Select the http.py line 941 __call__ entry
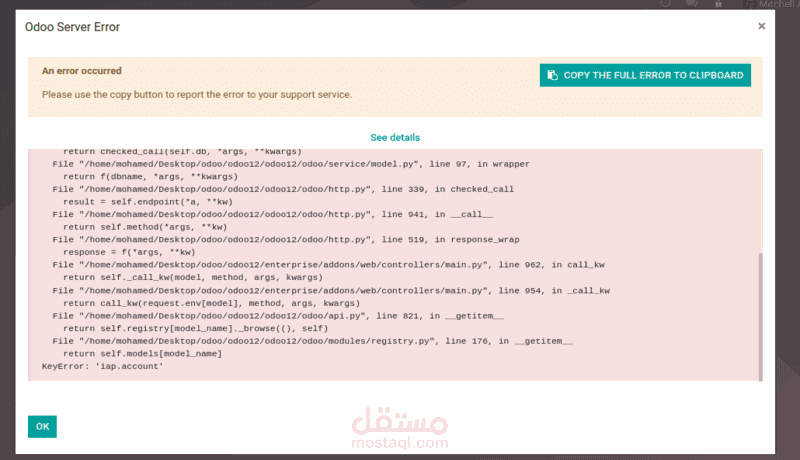 [272, 214]
